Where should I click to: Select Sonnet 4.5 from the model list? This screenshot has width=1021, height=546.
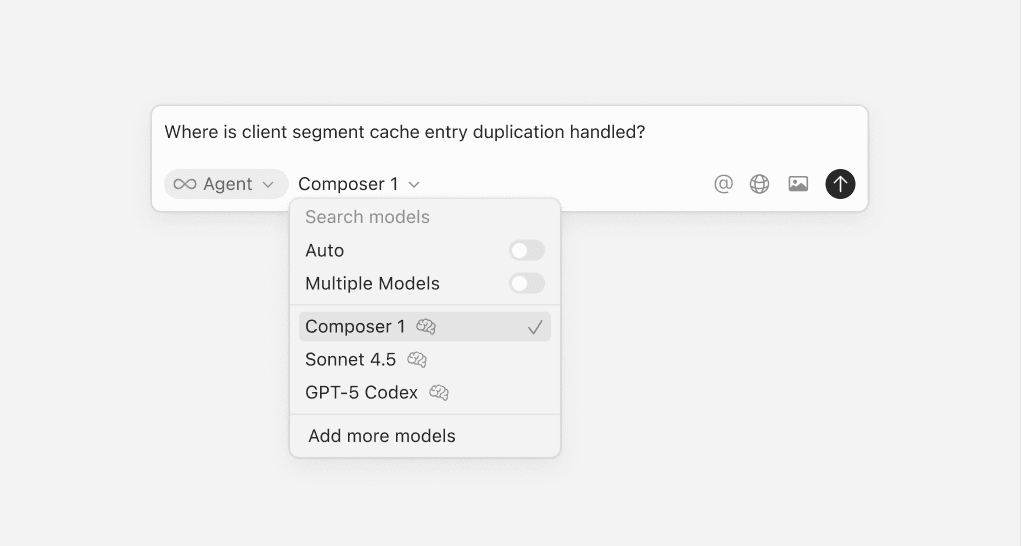coord(351,360)
